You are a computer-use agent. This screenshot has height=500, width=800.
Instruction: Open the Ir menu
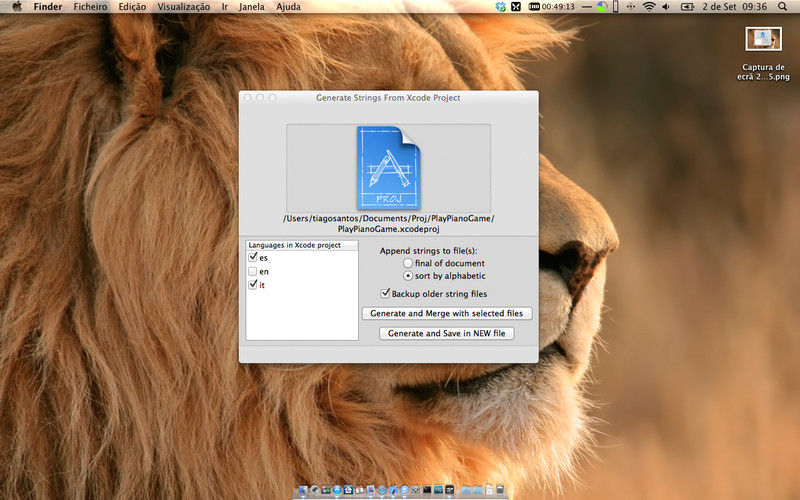tap(224, 7)
